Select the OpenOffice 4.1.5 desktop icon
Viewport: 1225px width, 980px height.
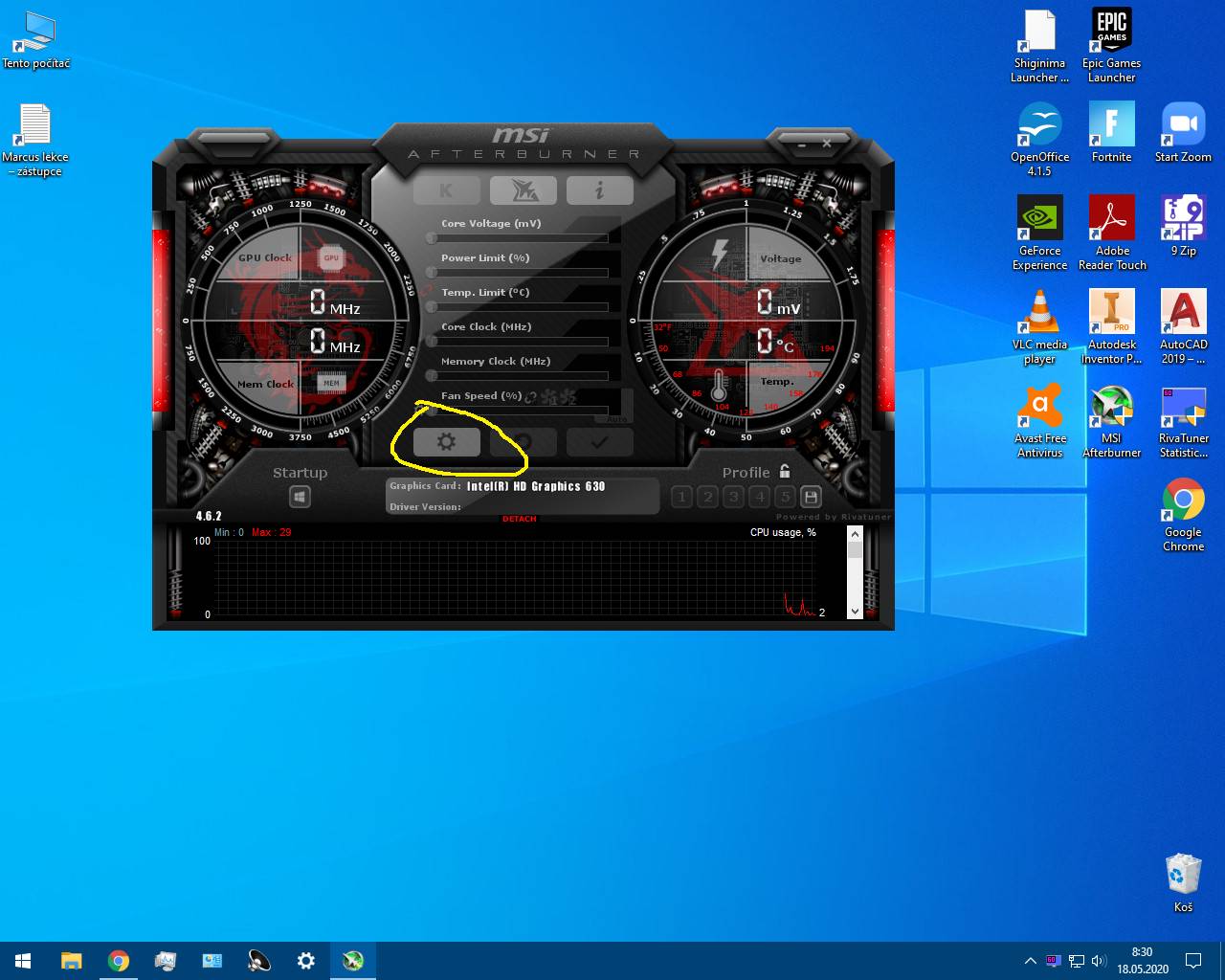1039,140
